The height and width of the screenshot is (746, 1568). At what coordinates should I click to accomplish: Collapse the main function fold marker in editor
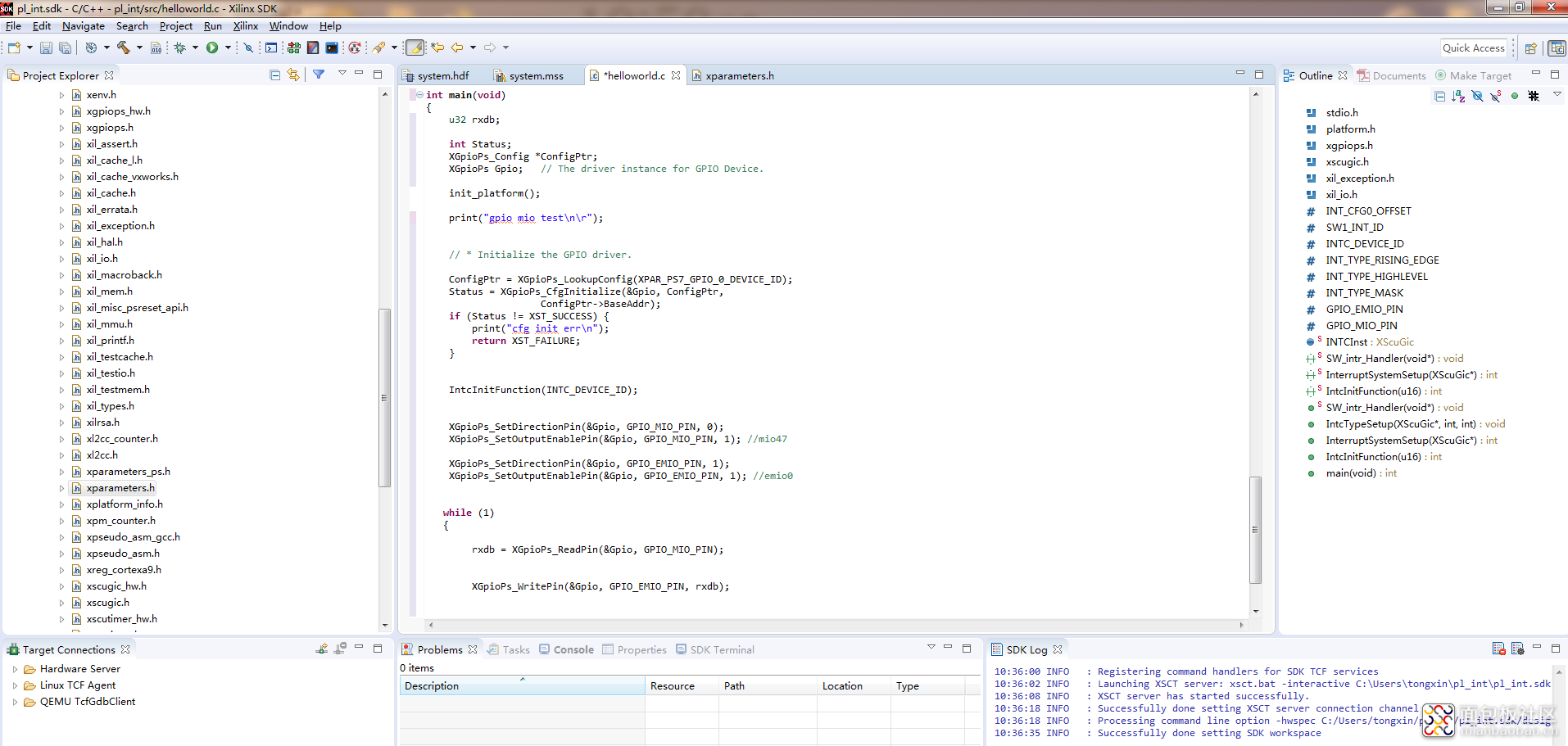pyautogui.click(x=419, y=95)
